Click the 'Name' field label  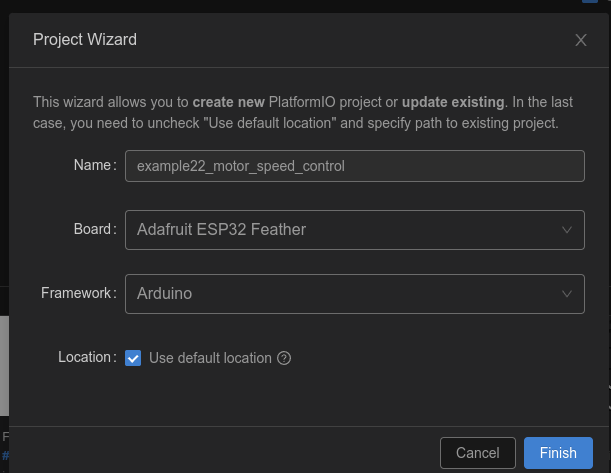[92, 165]
